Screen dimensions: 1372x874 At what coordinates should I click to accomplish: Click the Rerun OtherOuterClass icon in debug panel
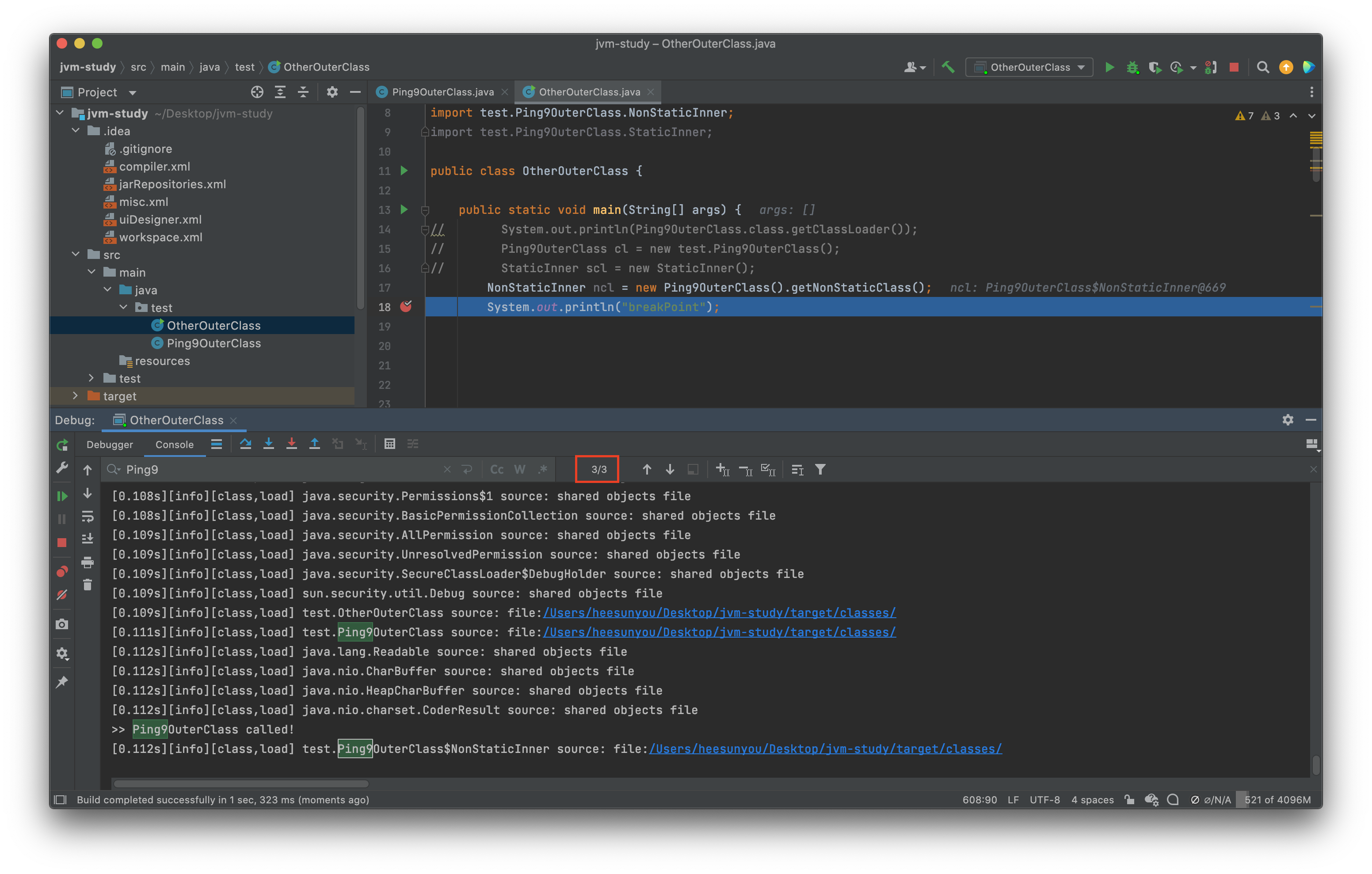62,445
